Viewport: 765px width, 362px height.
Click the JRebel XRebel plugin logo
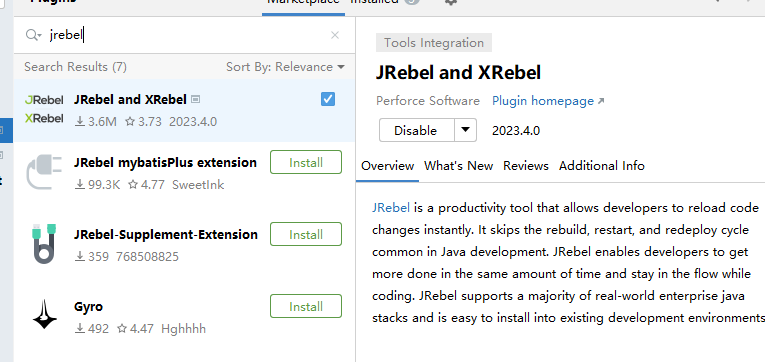pyautogui.click(x=44, y=109)
